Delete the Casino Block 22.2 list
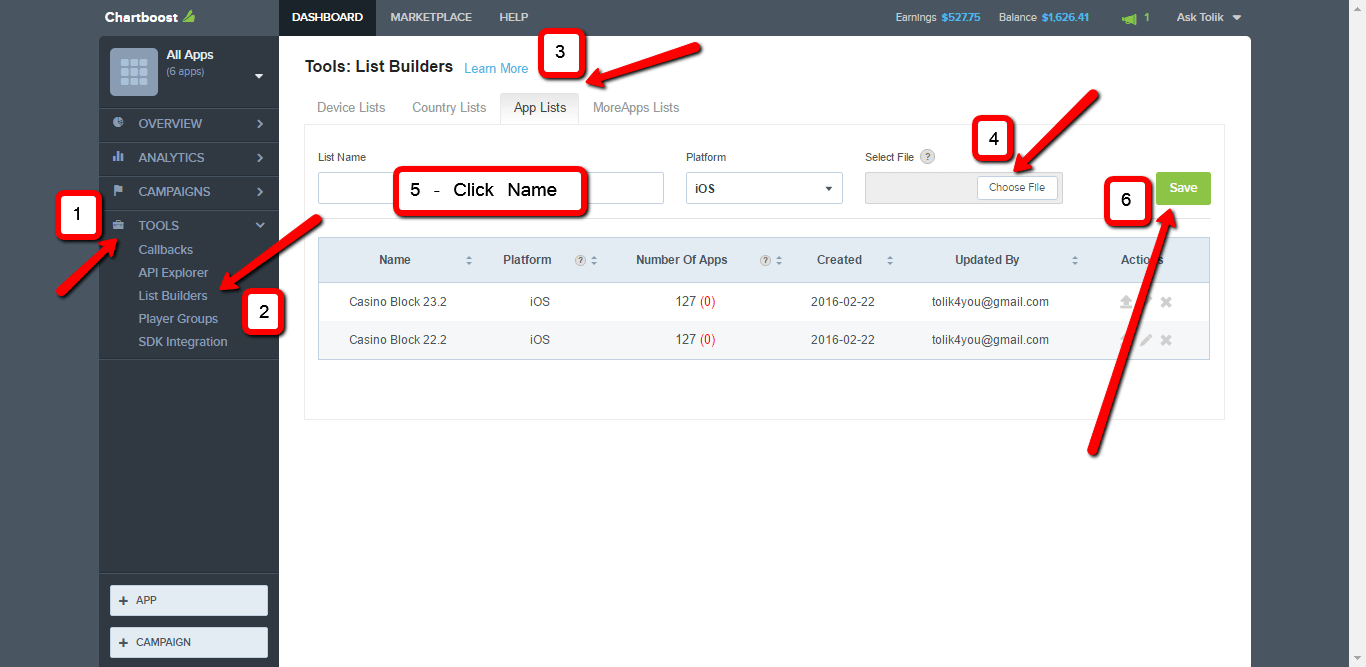Screen dimensions: 1366x667 tap(1166, 340)
